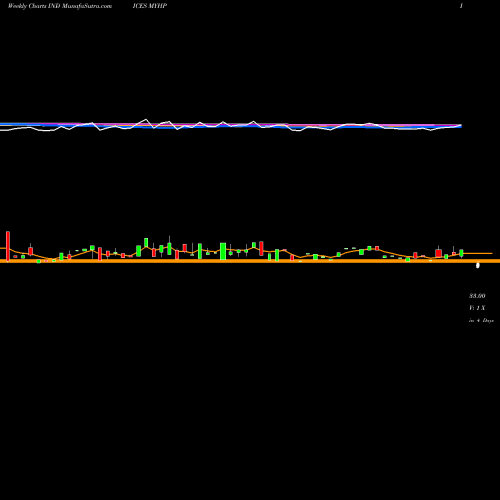Click the 'ICES MYHP' symbol label
The height and width of the screenshot is (500, 500).
150,6
